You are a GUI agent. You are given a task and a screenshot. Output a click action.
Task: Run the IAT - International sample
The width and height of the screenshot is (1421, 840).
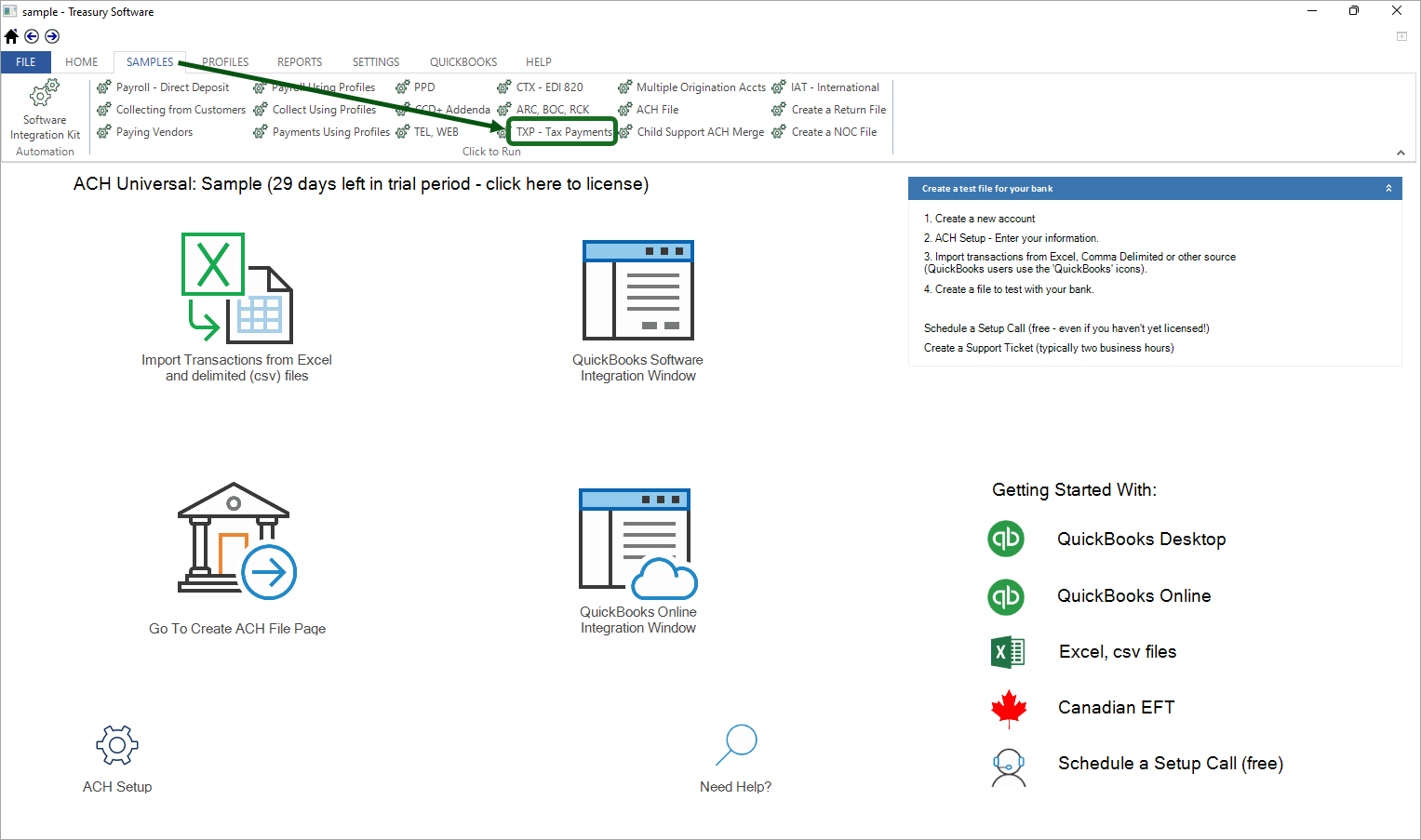(x=825, y=87)
